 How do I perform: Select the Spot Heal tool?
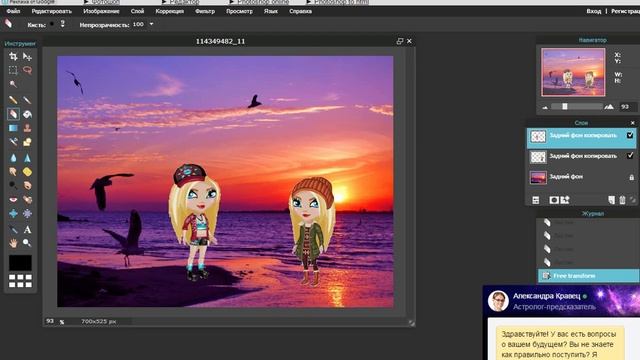(x=27, y=200)
